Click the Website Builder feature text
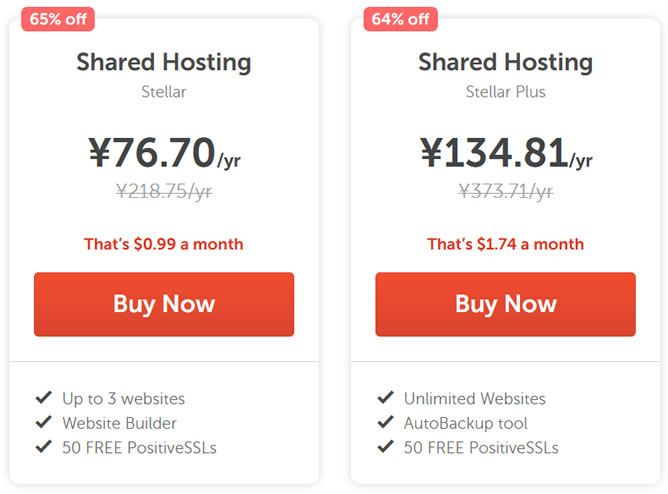This screenshot has height=494, width=668. tap(119, 423)
